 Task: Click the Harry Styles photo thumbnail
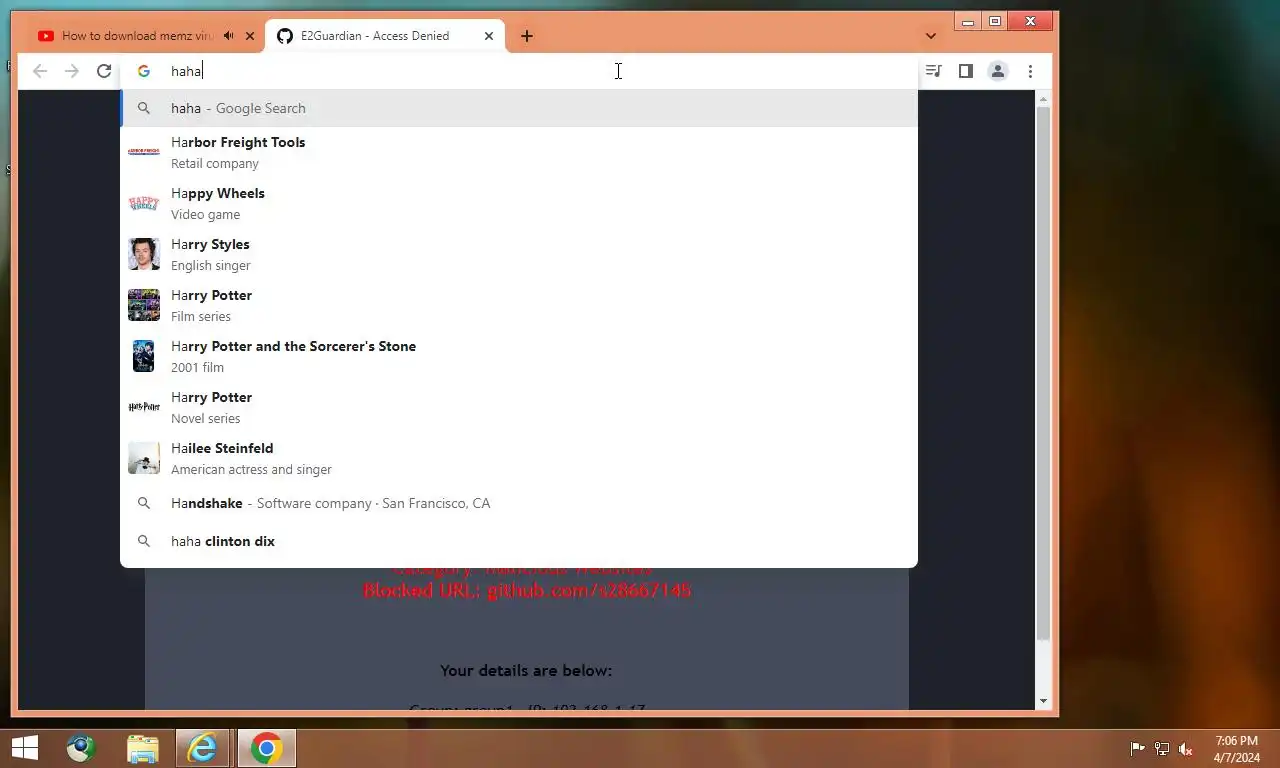[144, 254]
